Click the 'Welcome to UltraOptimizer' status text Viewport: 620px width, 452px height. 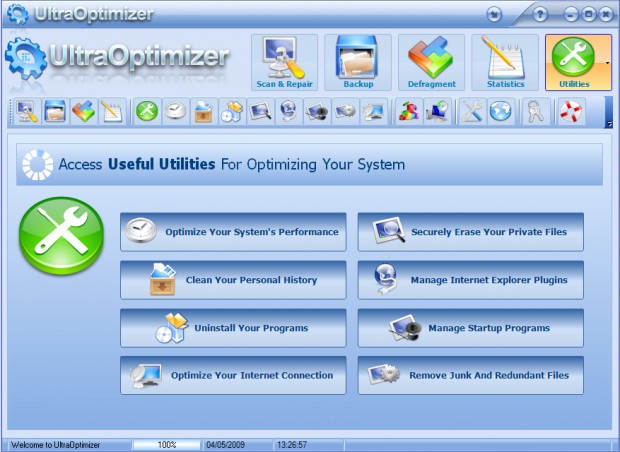coord(55,445)
